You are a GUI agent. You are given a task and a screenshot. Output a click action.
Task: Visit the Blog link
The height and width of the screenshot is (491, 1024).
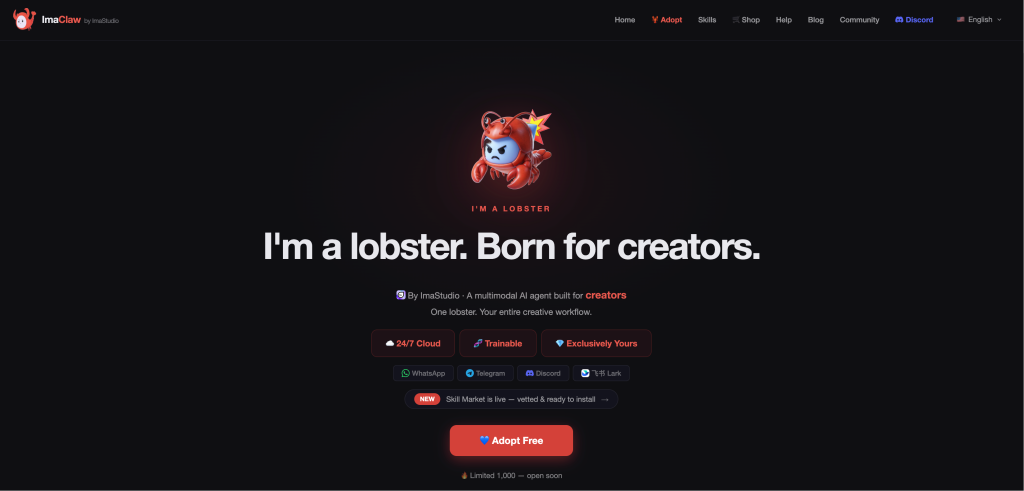coord(816,20)
